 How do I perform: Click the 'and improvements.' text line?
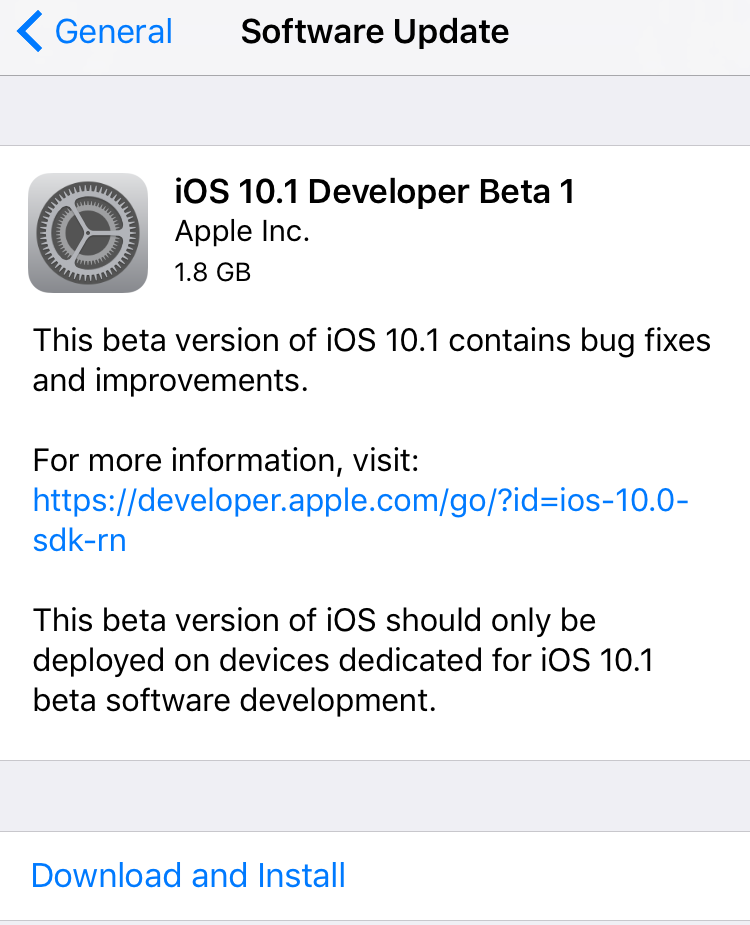click(171, 381)
